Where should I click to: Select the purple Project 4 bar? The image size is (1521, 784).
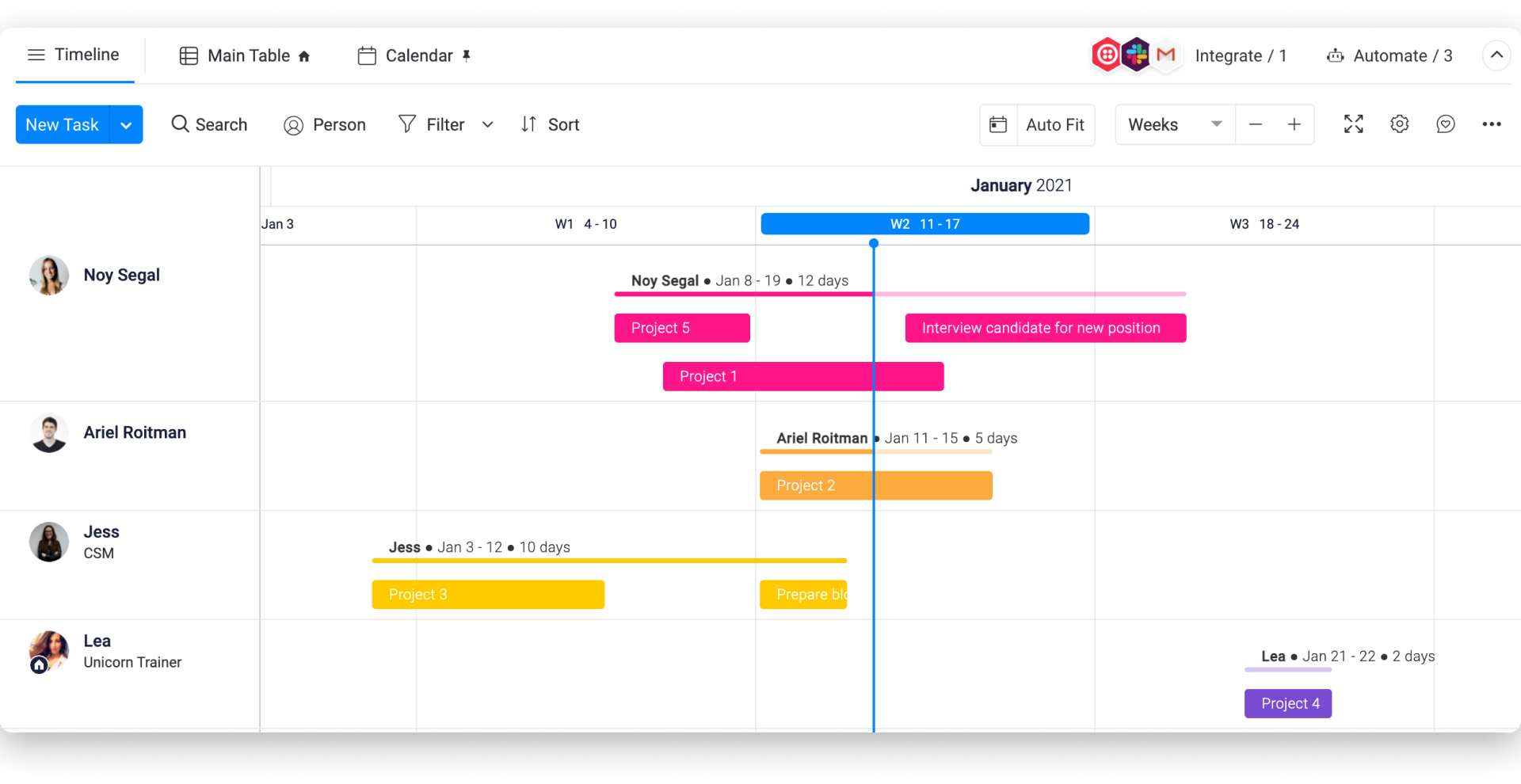(1288, 703)
